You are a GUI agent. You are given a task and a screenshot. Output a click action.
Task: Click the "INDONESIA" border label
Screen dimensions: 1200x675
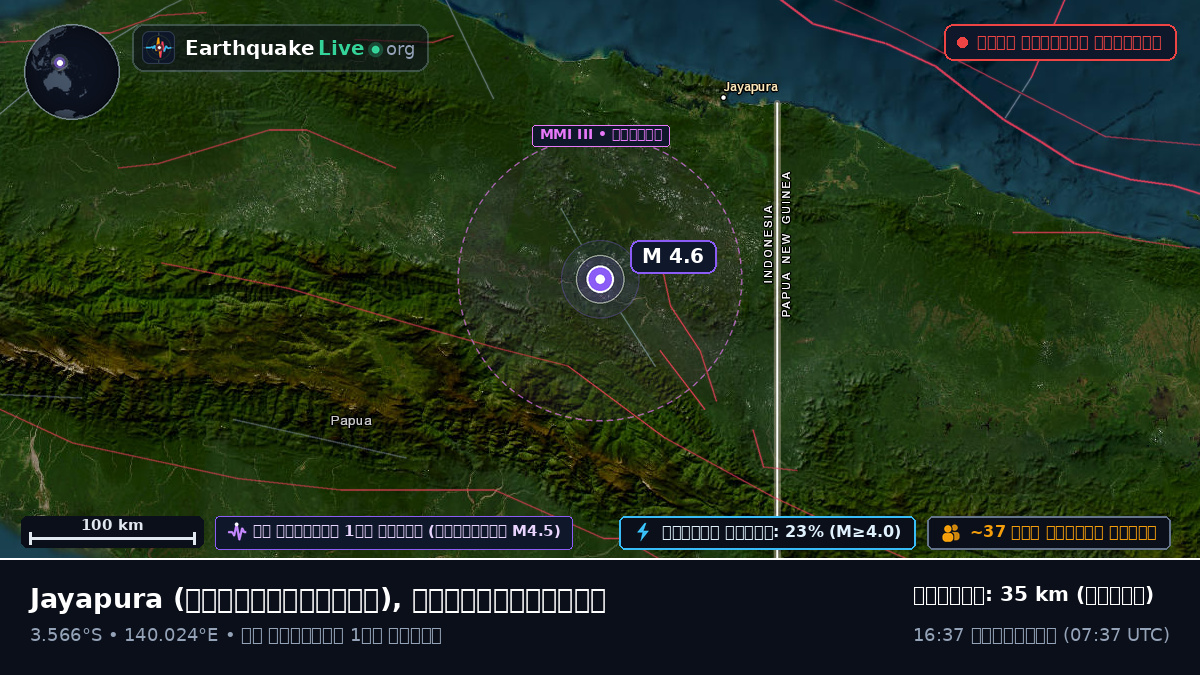[x=768, y=244]
